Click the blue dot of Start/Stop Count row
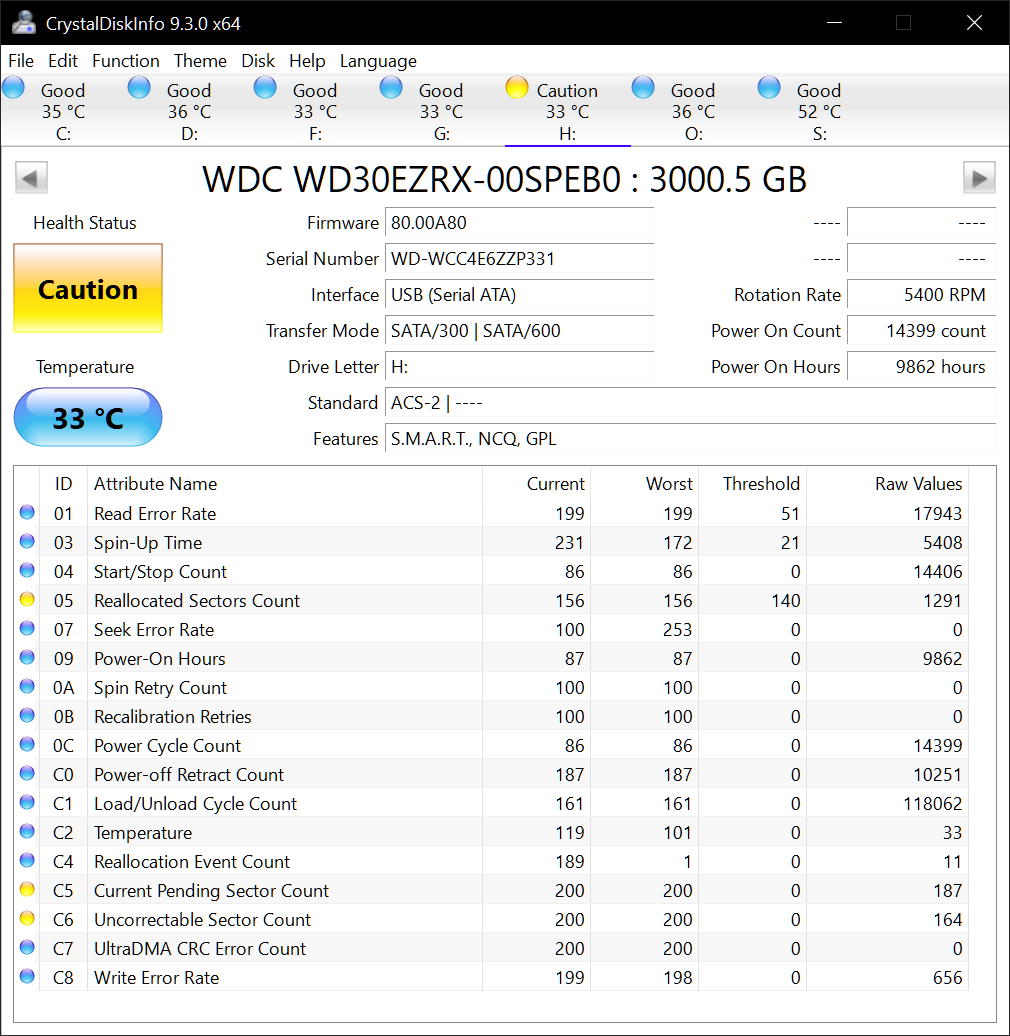The width and height of the screenshot is (1010, 1036). point(27,570)
